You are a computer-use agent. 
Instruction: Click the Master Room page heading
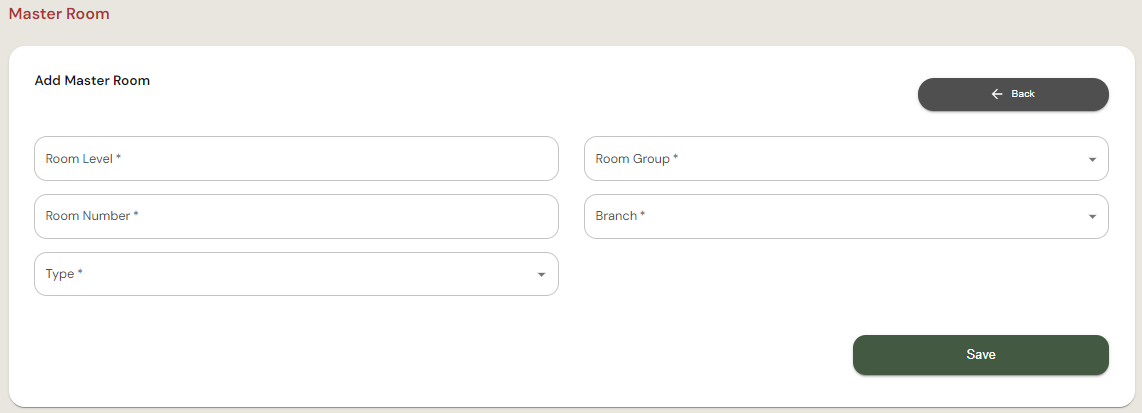[59, 14]
